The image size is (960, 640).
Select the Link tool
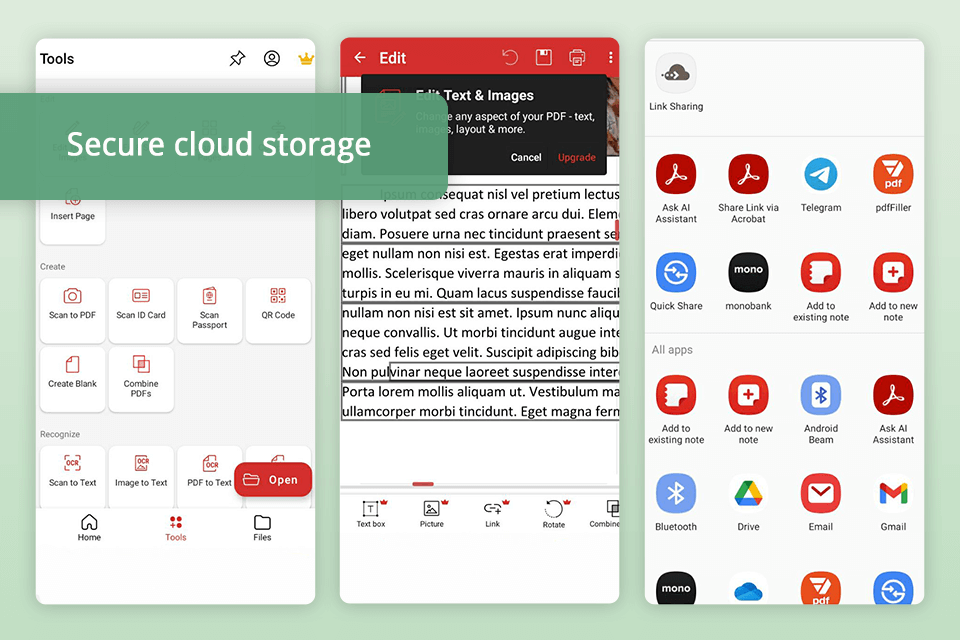coord(493,514)
